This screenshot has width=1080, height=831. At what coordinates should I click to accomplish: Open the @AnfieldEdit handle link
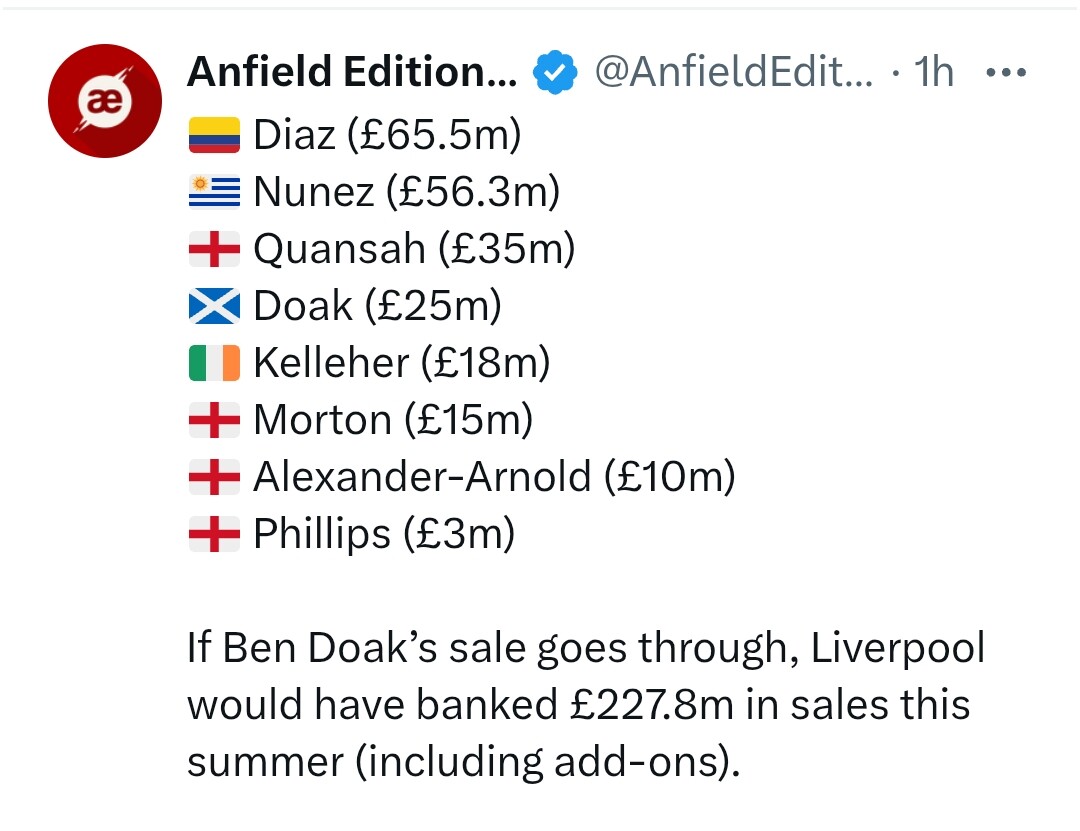[733, 72]
